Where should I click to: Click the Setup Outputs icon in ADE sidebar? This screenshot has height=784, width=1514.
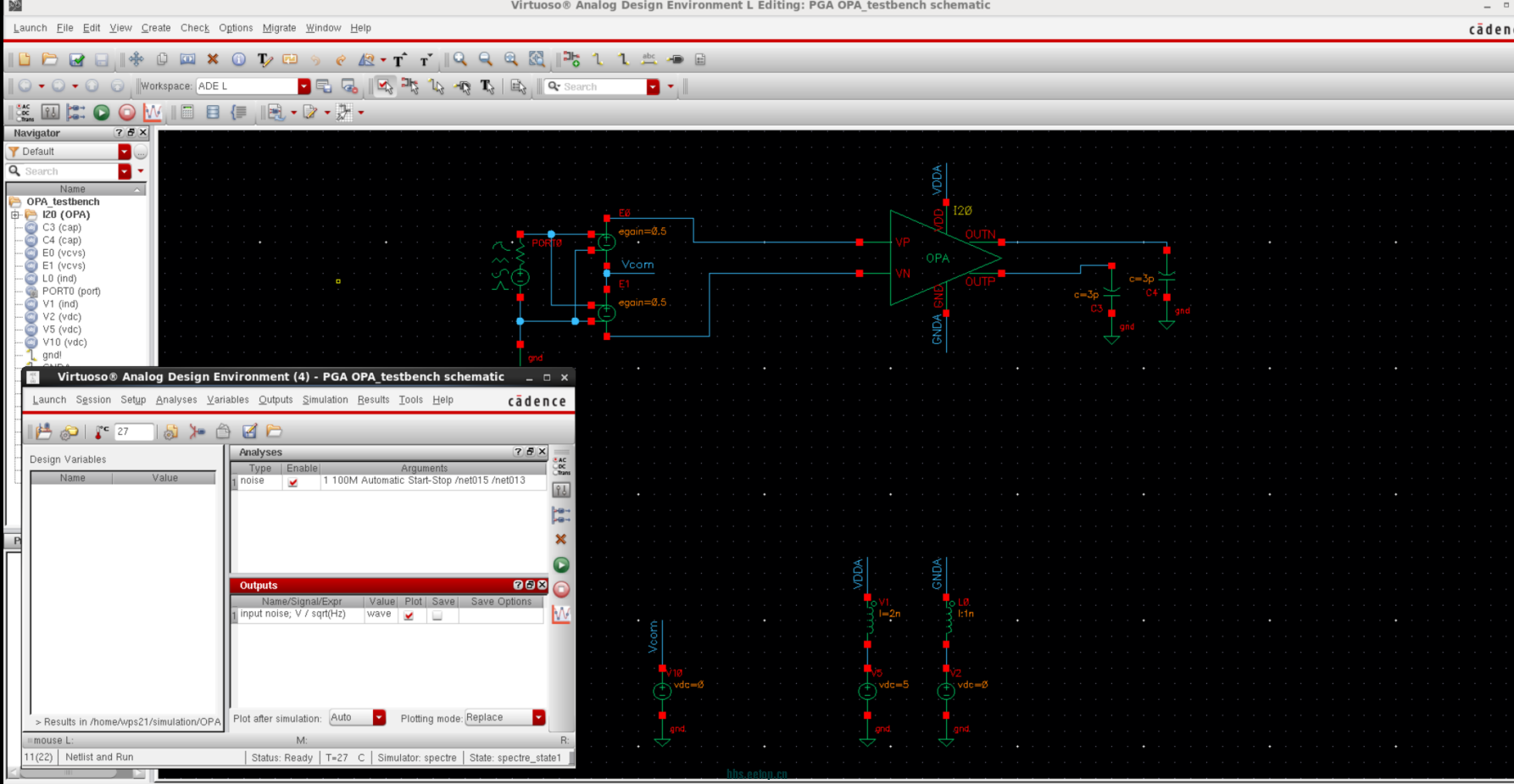[561, 514]
